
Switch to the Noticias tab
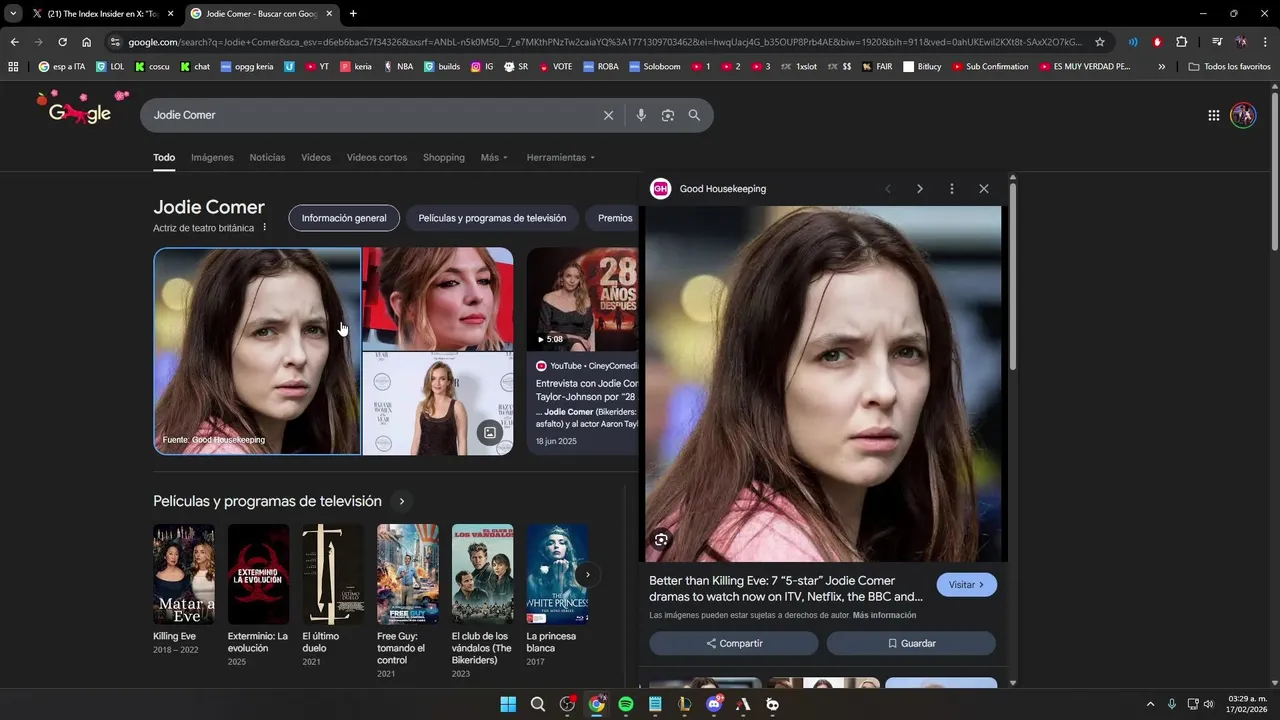pos(267,158)
